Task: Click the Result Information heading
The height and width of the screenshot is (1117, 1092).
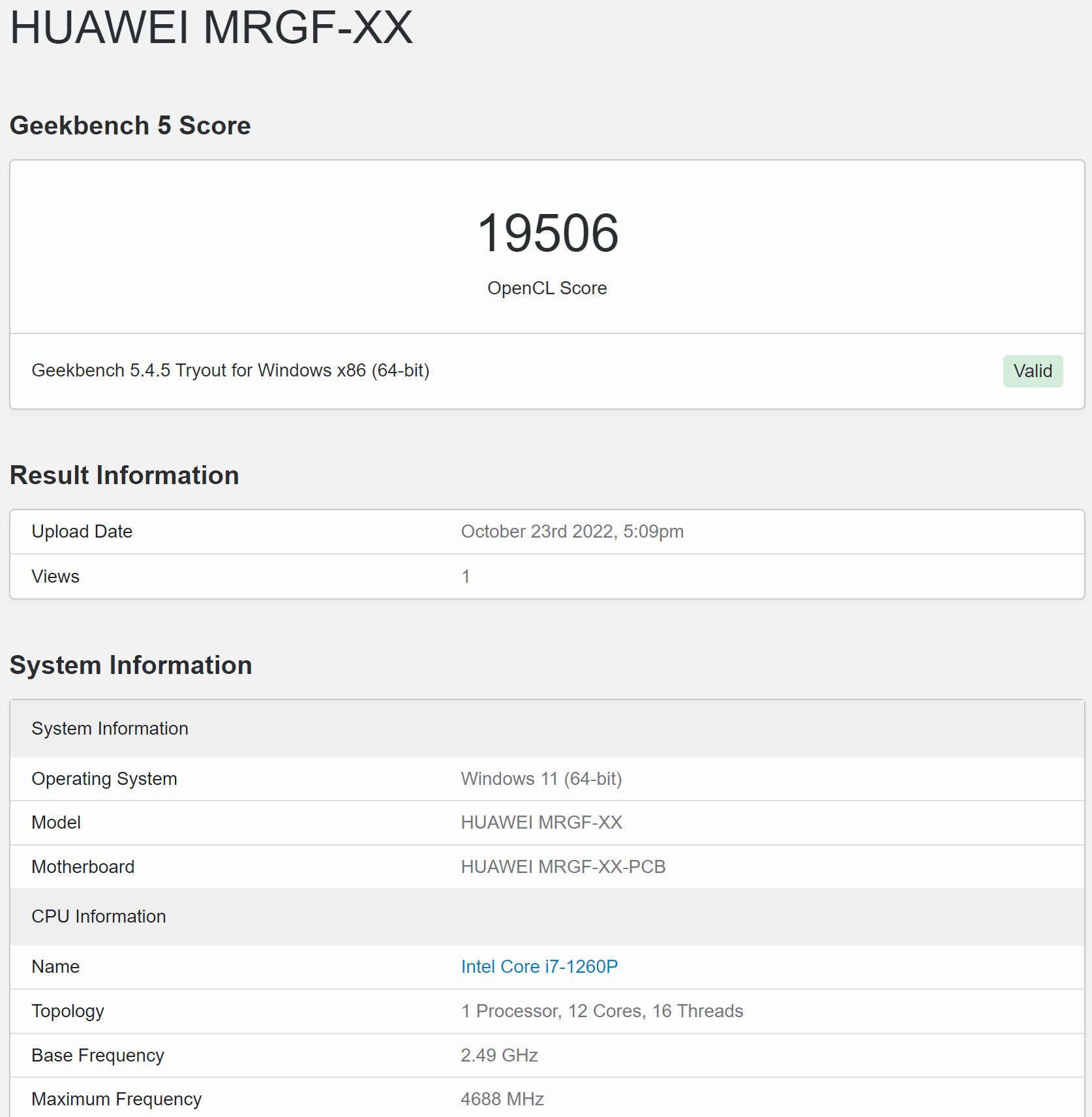Action: [125, 475]
